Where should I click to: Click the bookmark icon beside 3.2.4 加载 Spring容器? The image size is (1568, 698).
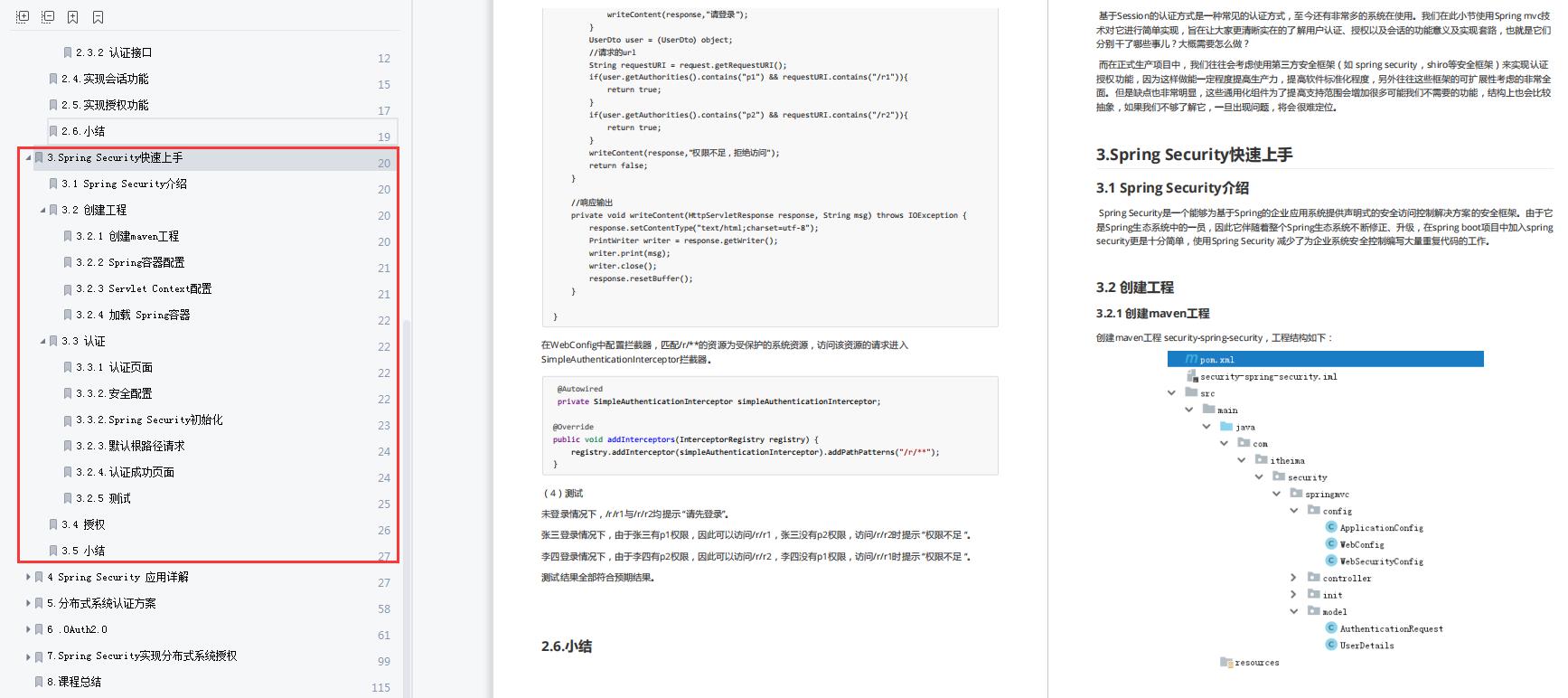[x=68, y=315]
